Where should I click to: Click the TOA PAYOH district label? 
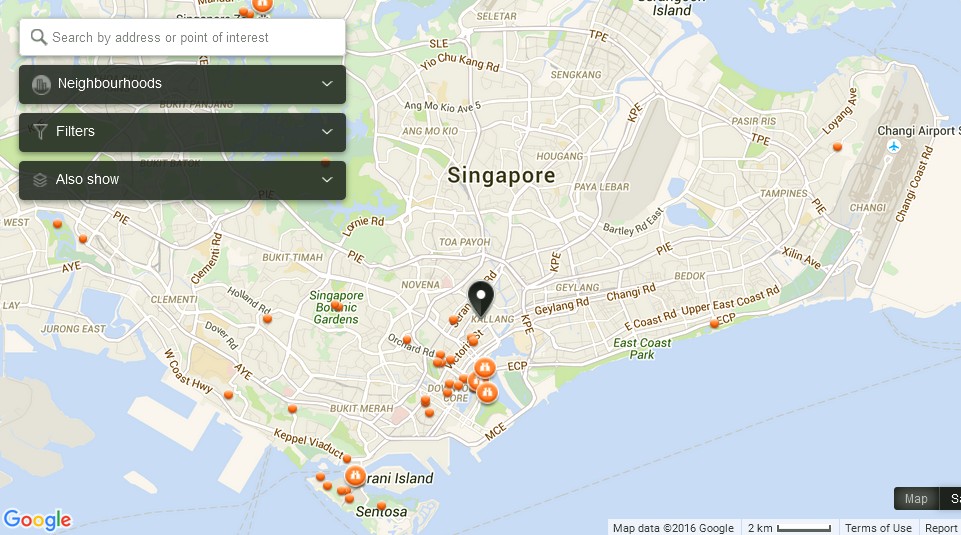(465, 242)
